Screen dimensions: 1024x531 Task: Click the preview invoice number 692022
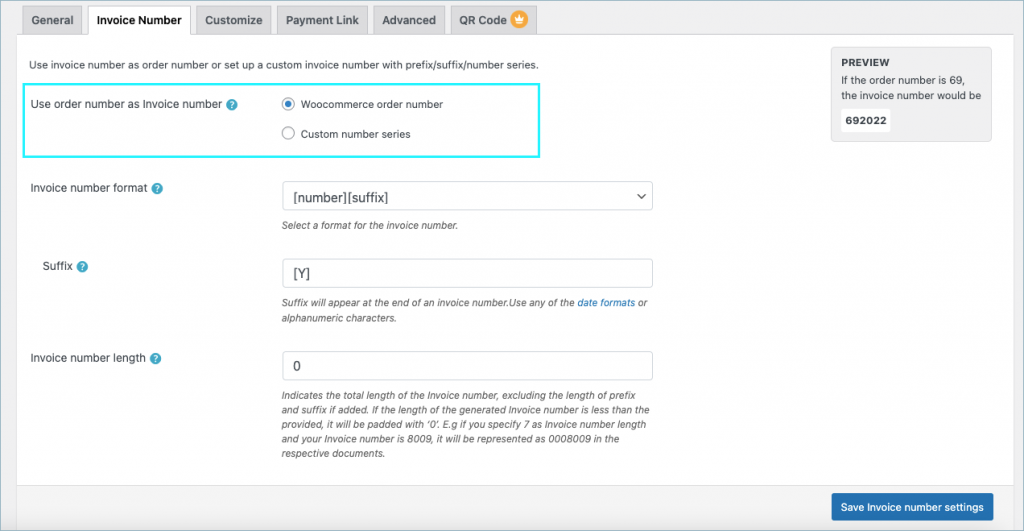point(865,120)
